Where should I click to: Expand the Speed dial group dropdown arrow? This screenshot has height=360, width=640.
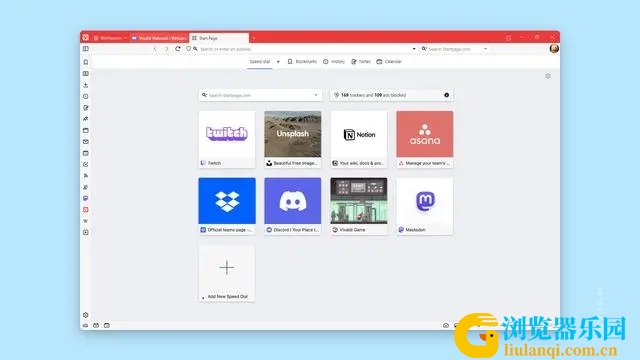click(278, 62)
